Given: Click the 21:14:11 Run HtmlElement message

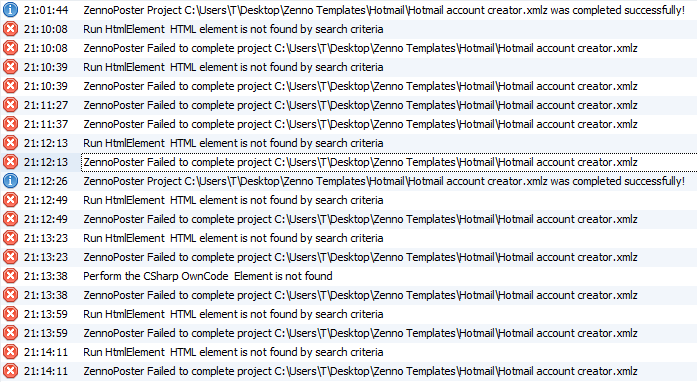Looking at the screenshot, I should [x=233, y=352].
